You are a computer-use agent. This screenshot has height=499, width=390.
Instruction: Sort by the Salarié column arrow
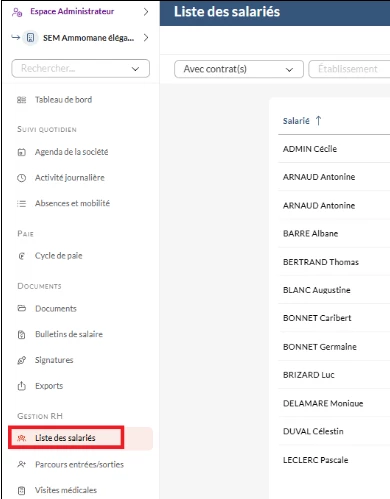(x=318, y=121)
